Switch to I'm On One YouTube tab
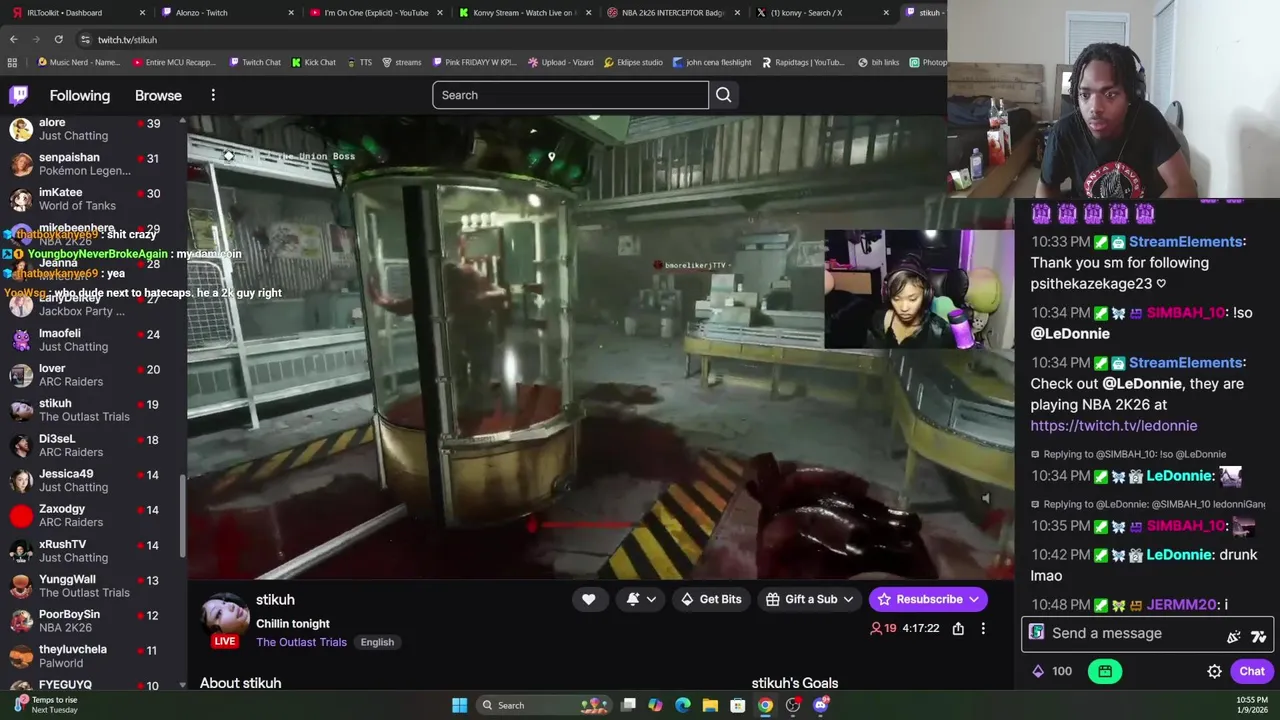This screenshot has width=1280, height=720. [375, 13]
